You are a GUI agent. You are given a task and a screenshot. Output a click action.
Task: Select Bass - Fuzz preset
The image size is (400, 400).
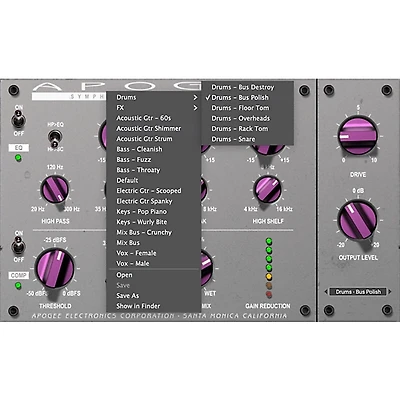[x=154, y=159]
